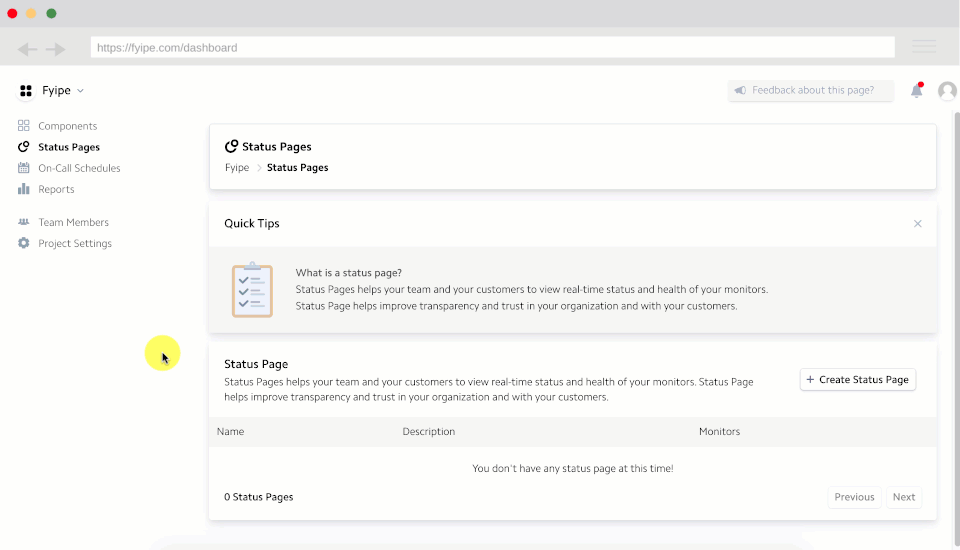Click the Team Members people icon
Viewport: 960px width, 550px height.
23,222
